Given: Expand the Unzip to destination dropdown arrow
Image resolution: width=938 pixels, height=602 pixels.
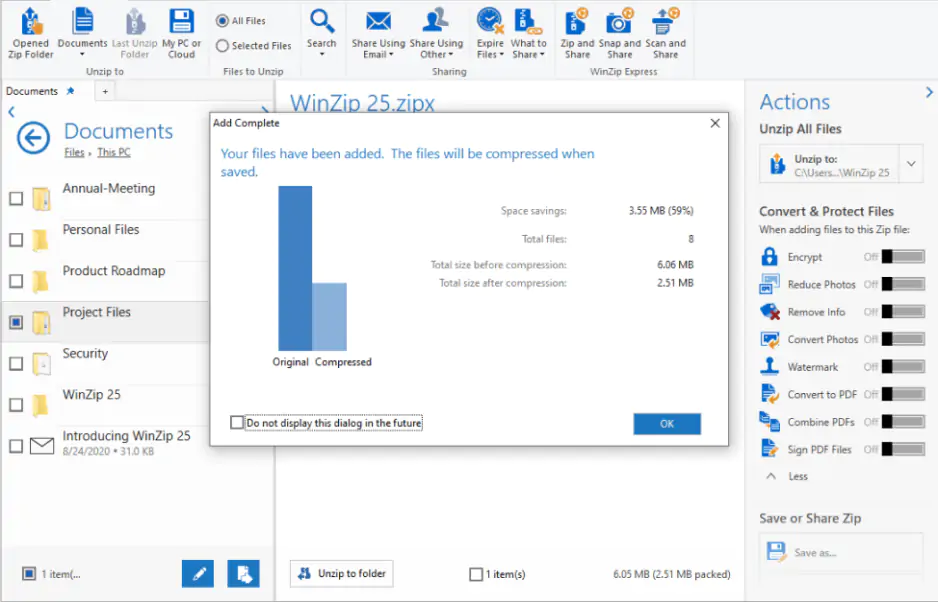Looking at the screenshot, I should click(911, 163).
